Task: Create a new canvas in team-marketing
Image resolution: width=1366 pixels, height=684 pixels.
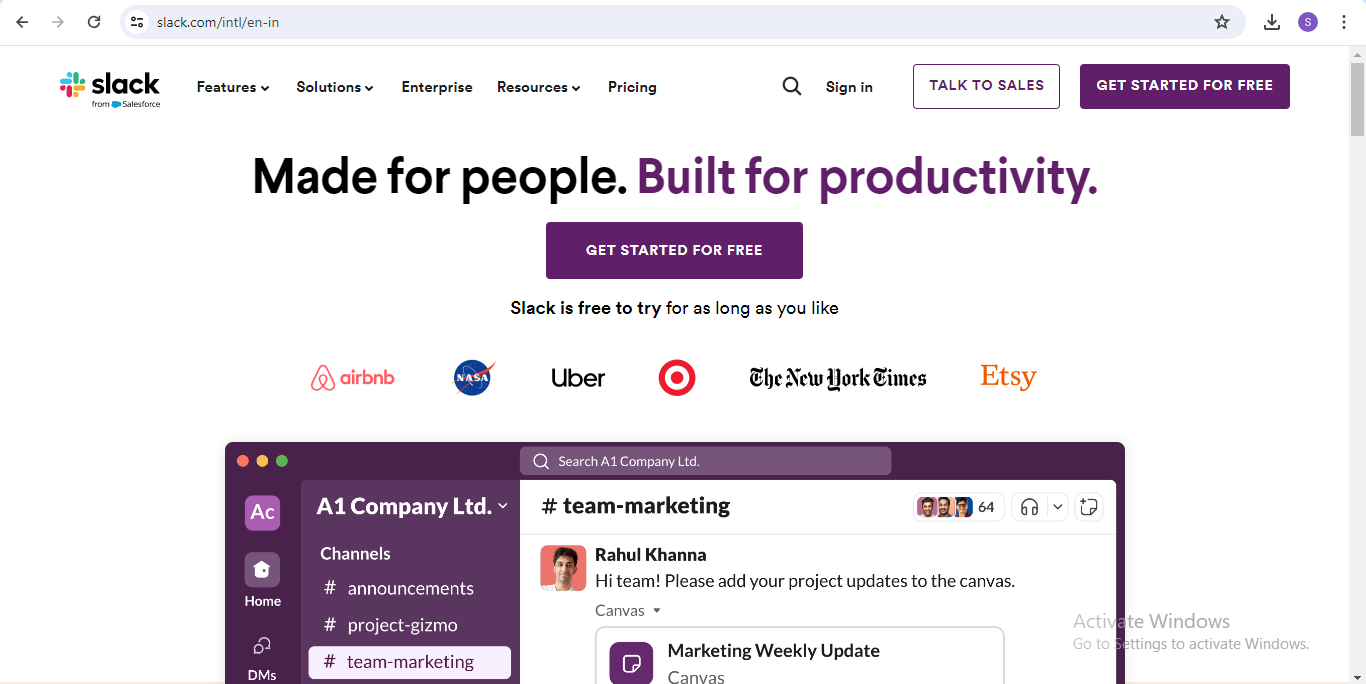Action: (1088, 507)
